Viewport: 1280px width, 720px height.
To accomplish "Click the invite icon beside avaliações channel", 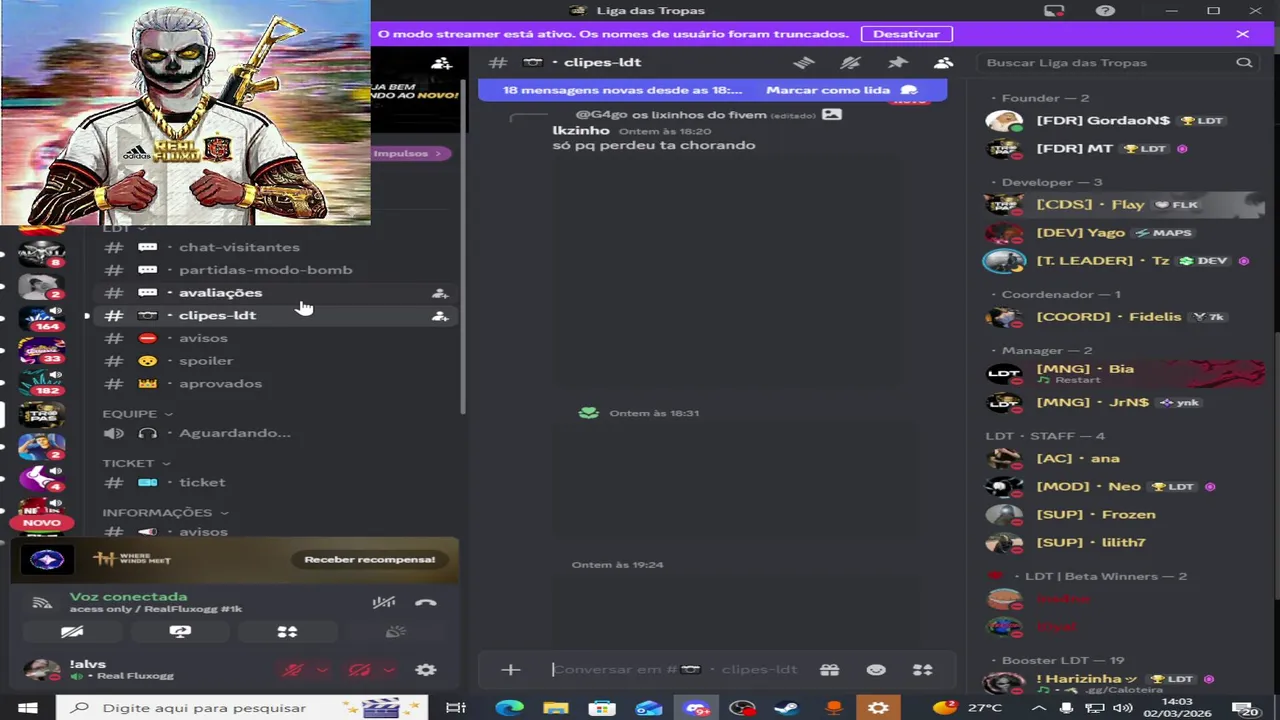I will pos(440,293).
